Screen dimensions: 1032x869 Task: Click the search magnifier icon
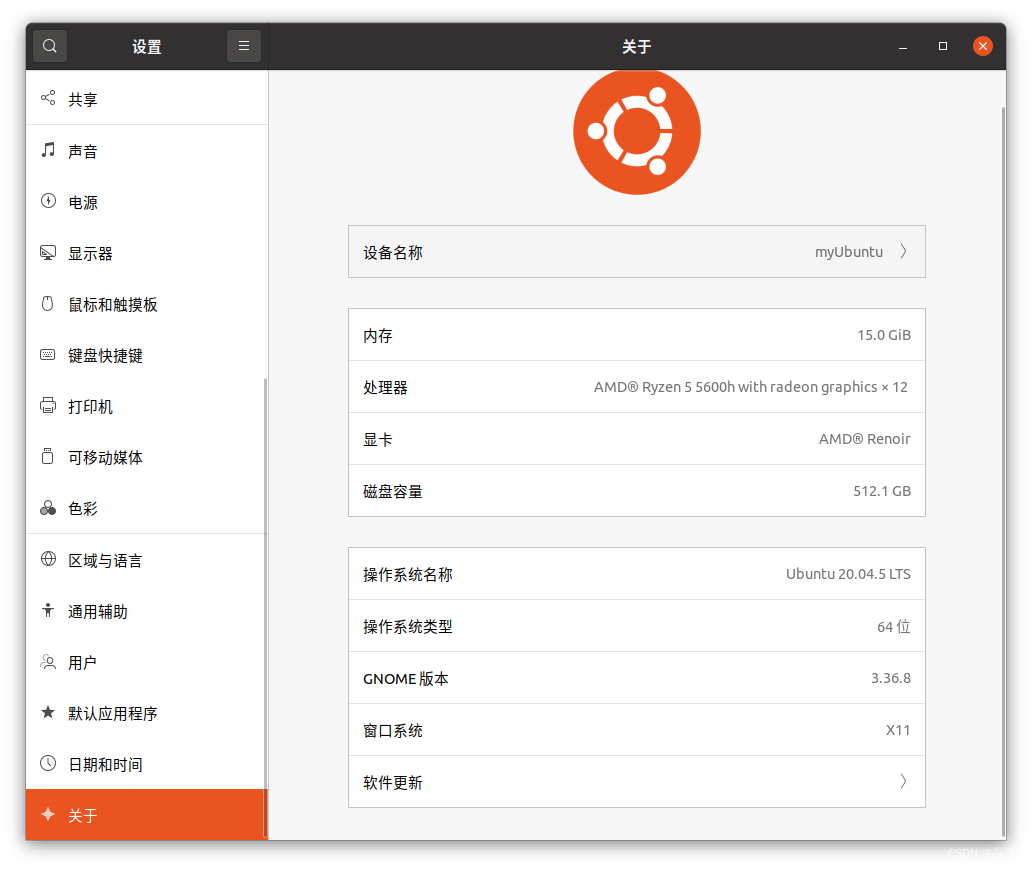[49, 45]
